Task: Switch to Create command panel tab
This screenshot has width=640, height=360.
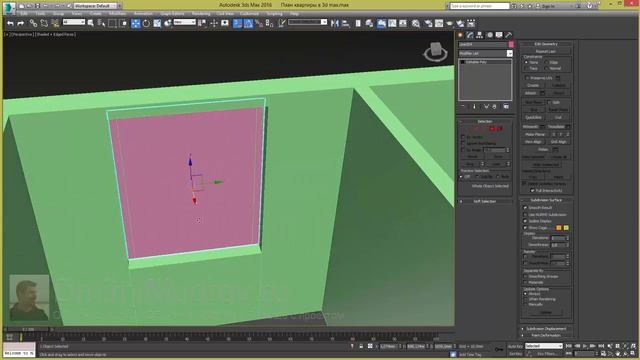Action: 460,35
